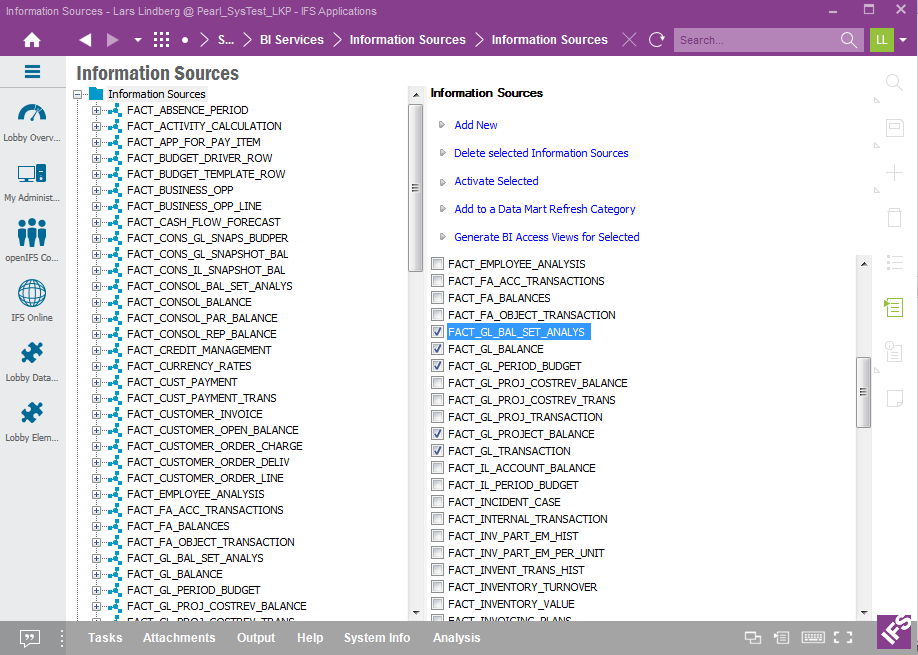Check the FACT_GL_PROJ_TRANSACTION checkbox
Image resolution: width=918 pixels, height=655 pixels.
[x=437, y=417]
